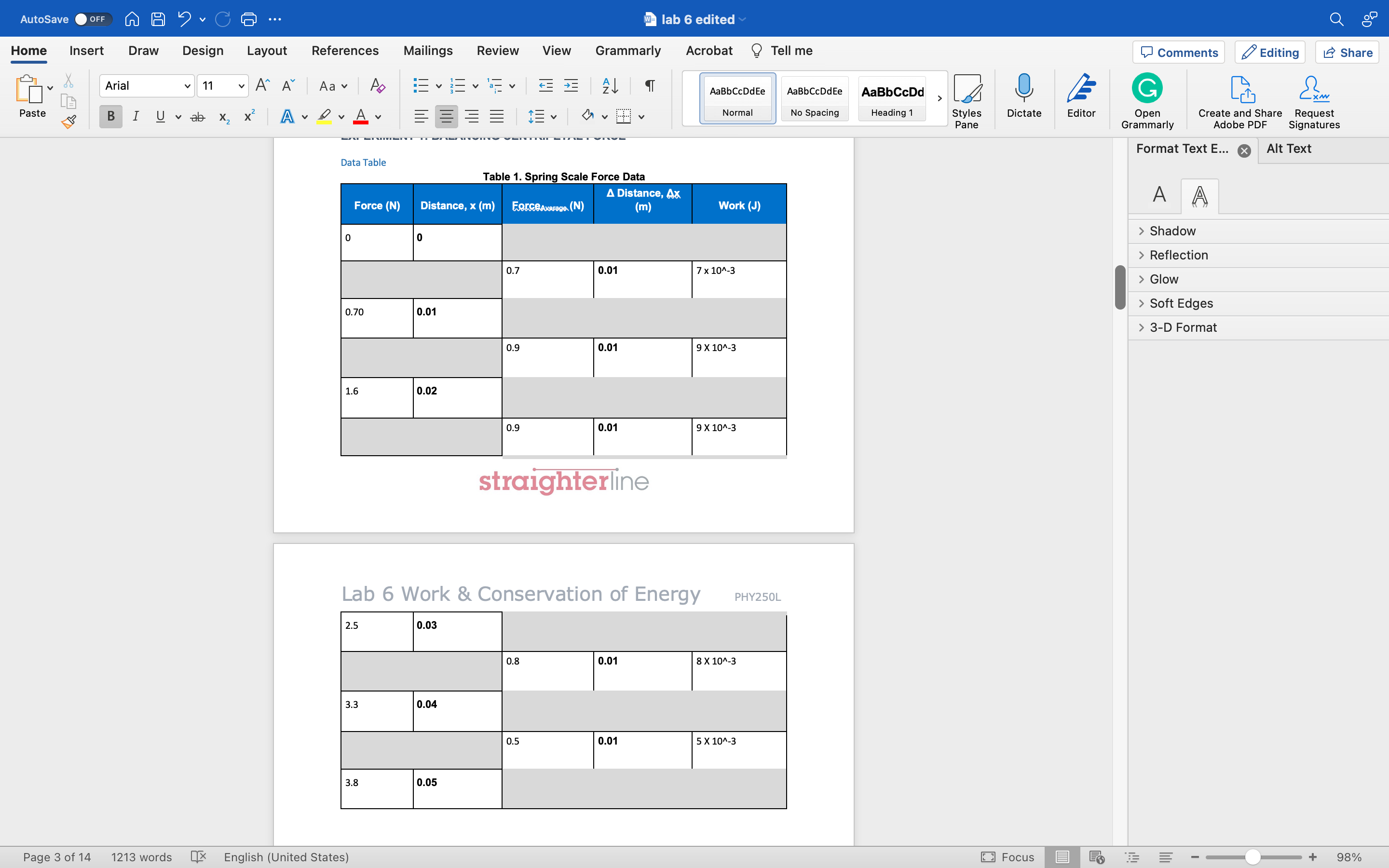Apply strikethrough to selected text

197,117
